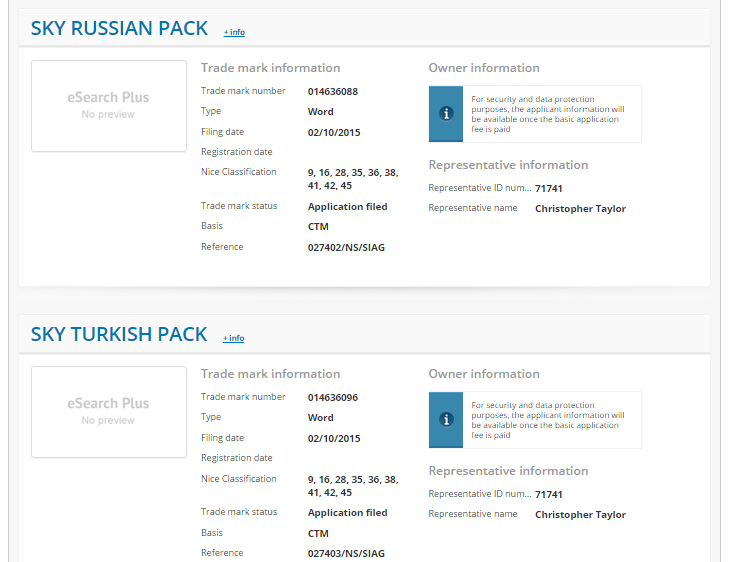Click Application filed status of SKY RUSSIAN PACK
Screen dimensions: 733x562
348,207
